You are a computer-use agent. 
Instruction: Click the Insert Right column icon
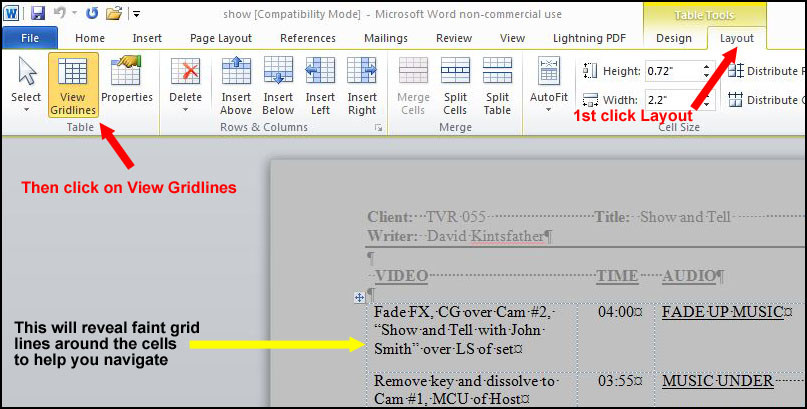362,85
